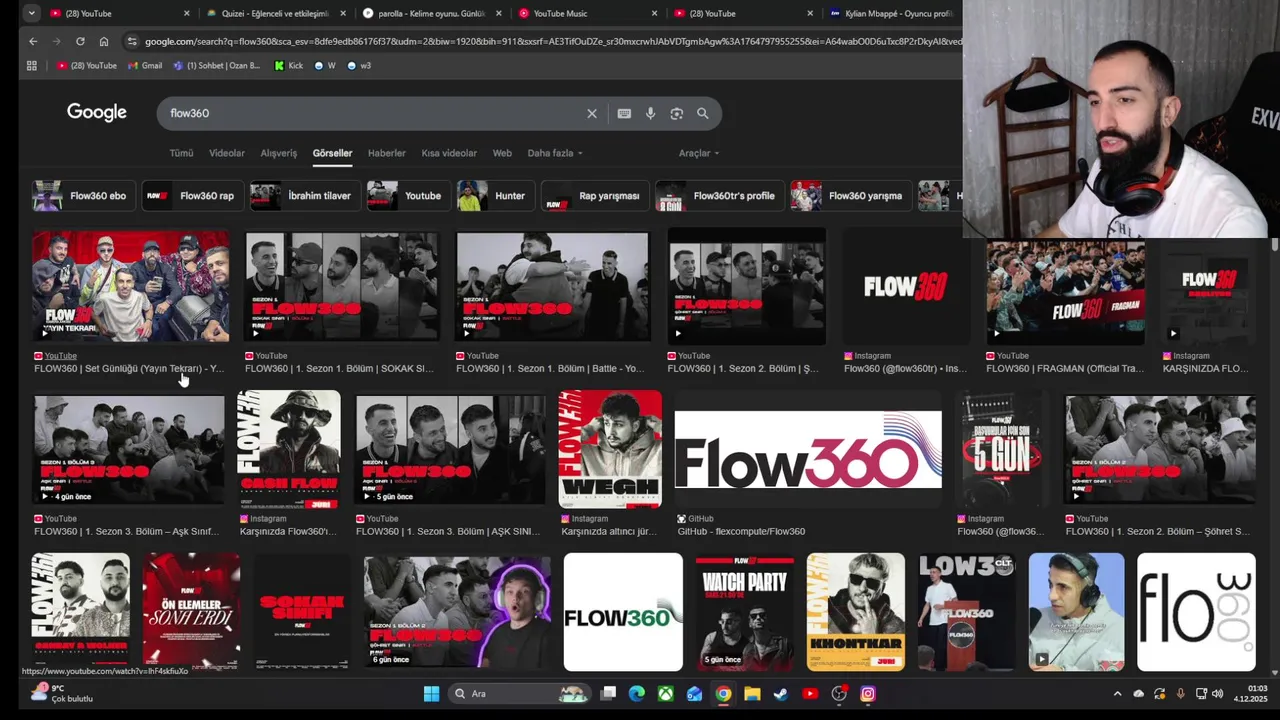Switch to the Tümü results tab
This screenshot has width=1280, height=720.
tap(181, 153)
